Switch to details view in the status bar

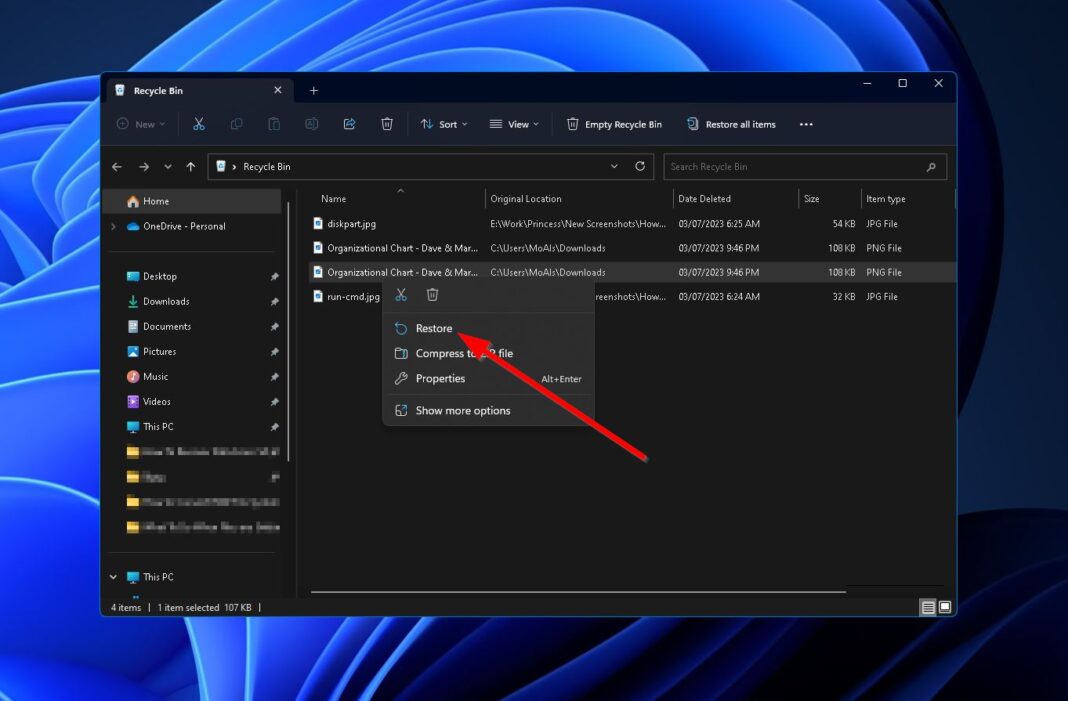click(x=927, y=606)
